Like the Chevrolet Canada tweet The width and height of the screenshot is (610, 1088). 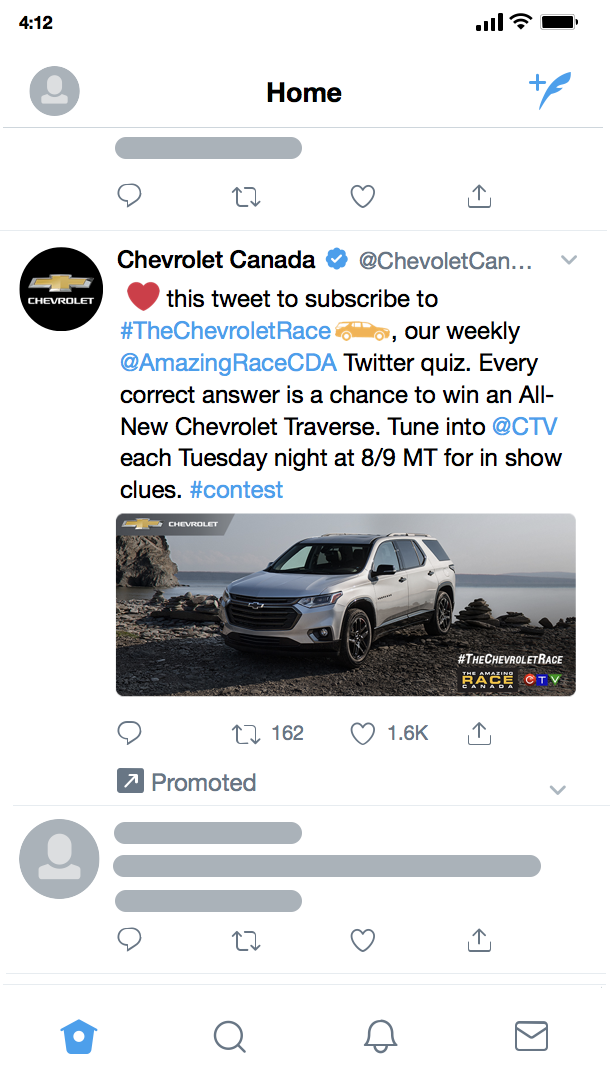tap(363, 734)
